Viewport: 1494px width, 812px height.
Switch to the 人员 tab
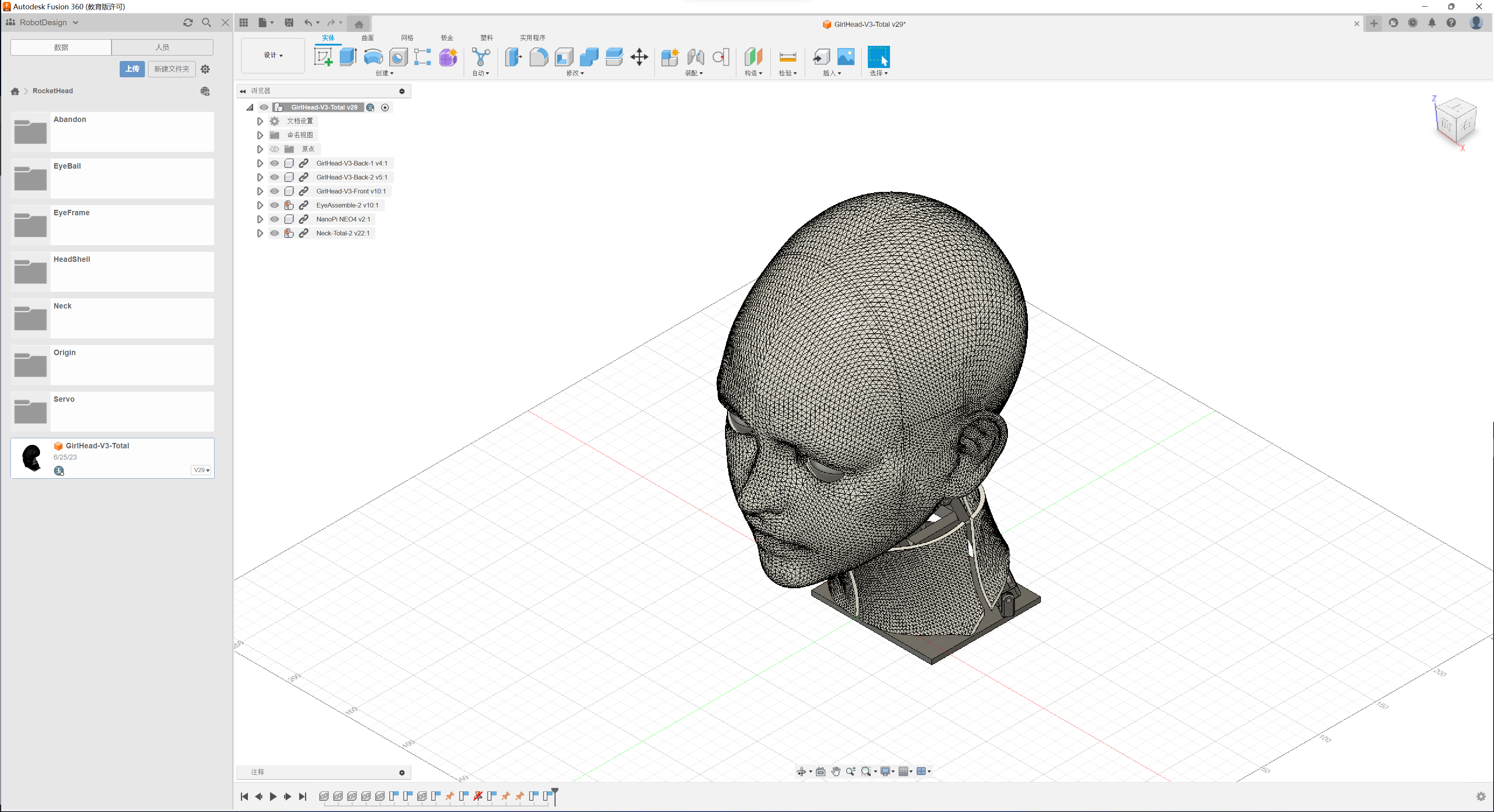162,47
